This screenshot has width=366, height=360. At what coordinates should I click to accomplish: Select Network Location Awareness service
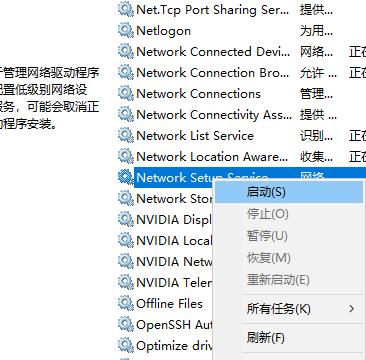pyautogui.click(x=242, y=157)
